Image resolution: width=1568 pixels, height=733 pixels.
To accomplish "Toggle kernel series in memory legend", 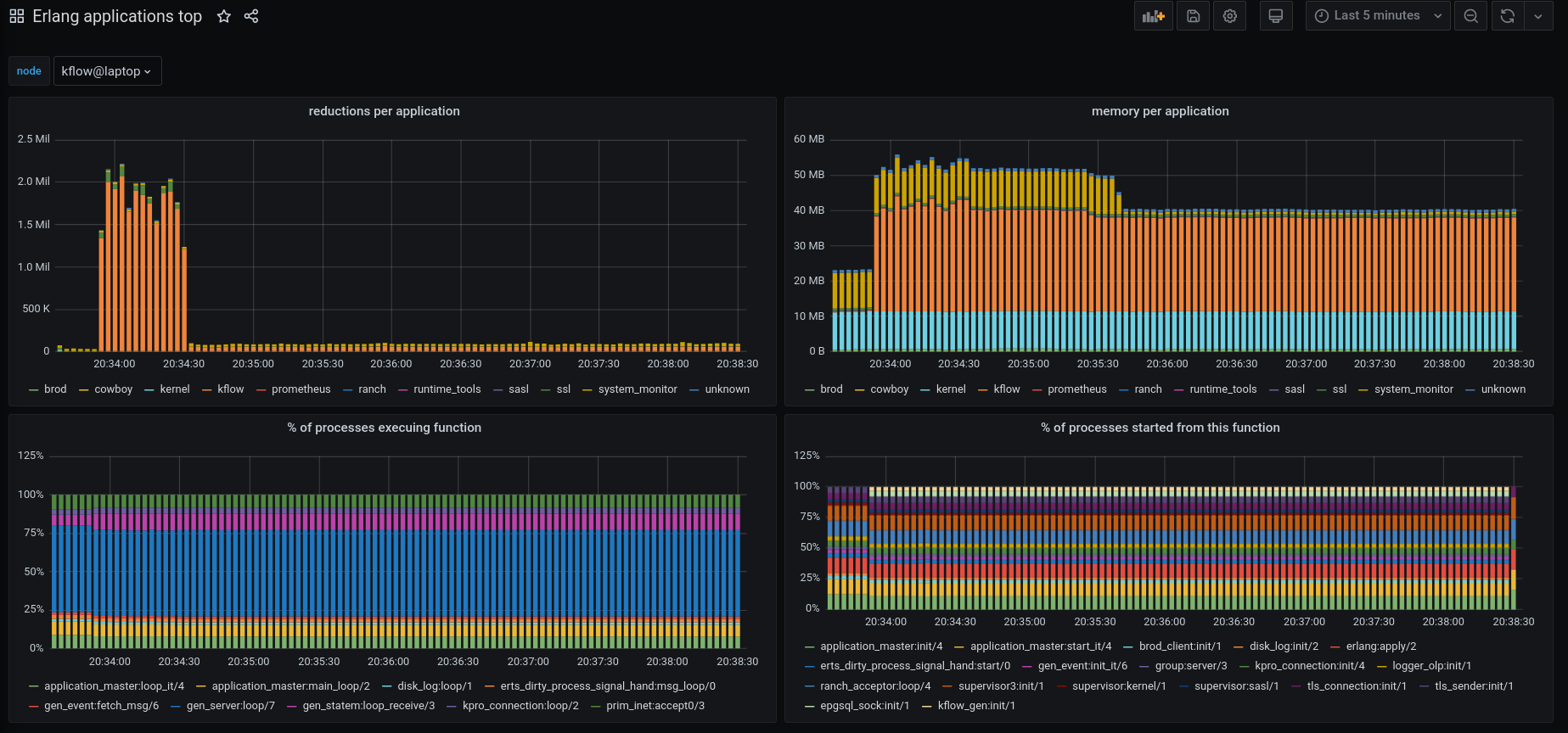I will [951, 389].
